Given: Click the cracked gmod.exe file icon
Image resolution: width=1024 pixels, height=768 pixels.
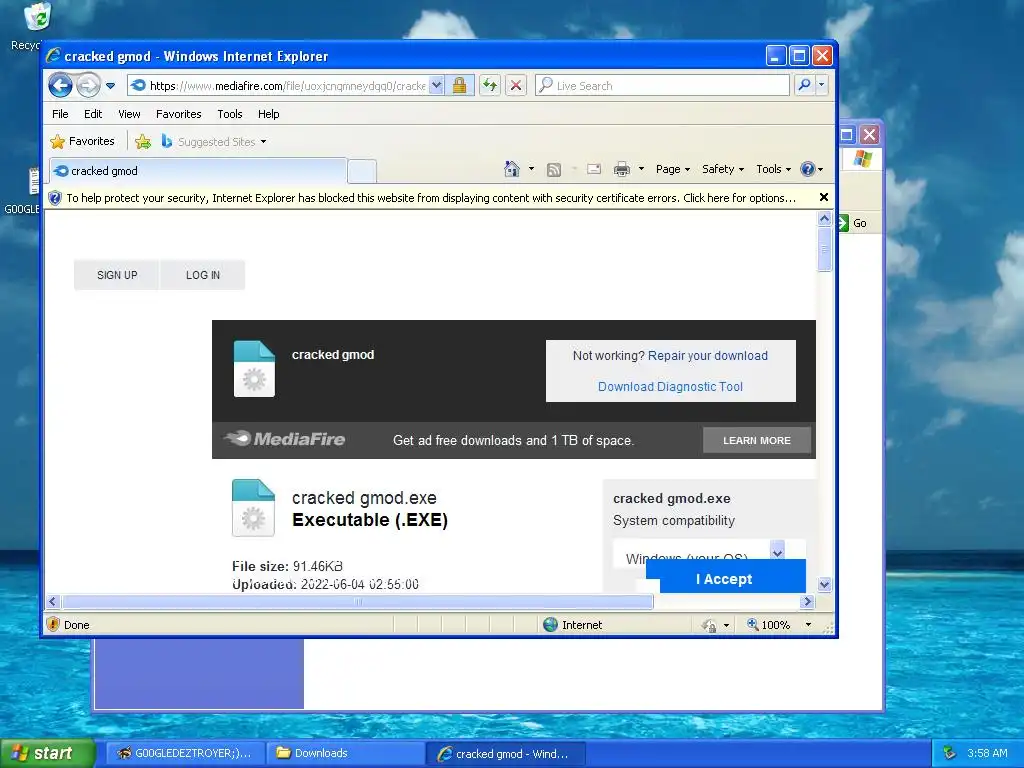Looking at the screenshot, I should point(253,508).
